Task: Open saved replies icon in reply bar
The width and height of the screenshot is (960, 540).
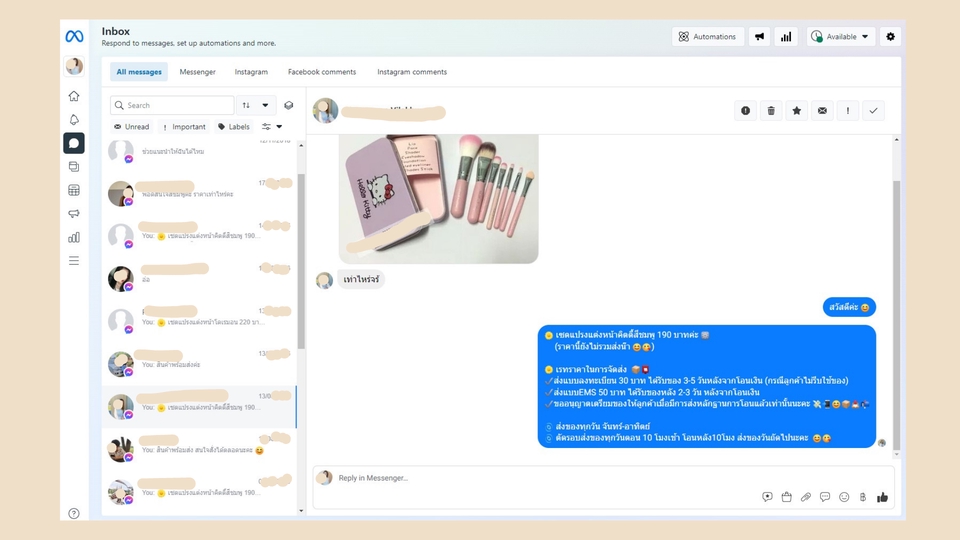Action: (767, 497)
